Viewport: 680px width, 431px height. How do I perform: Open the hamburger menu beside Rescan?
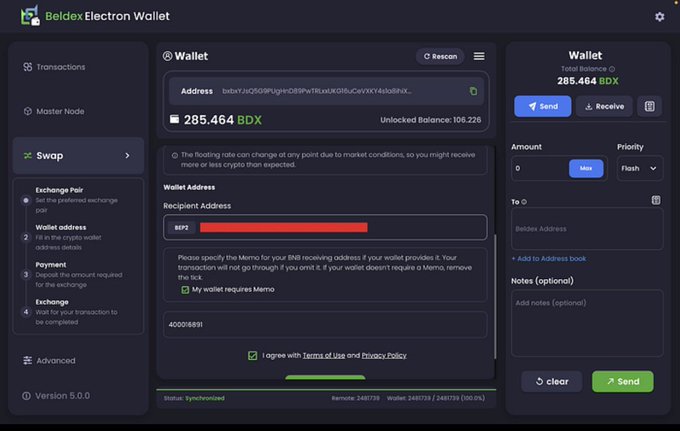(x=479, y=56)
